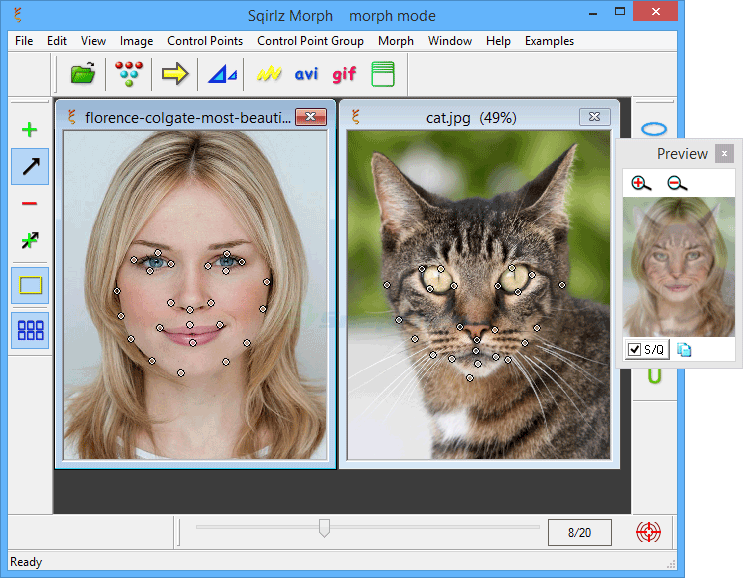This screenshot has width=743, height=578.
Task: Select the red minus delete point tool
Action: tap(29, 204)
